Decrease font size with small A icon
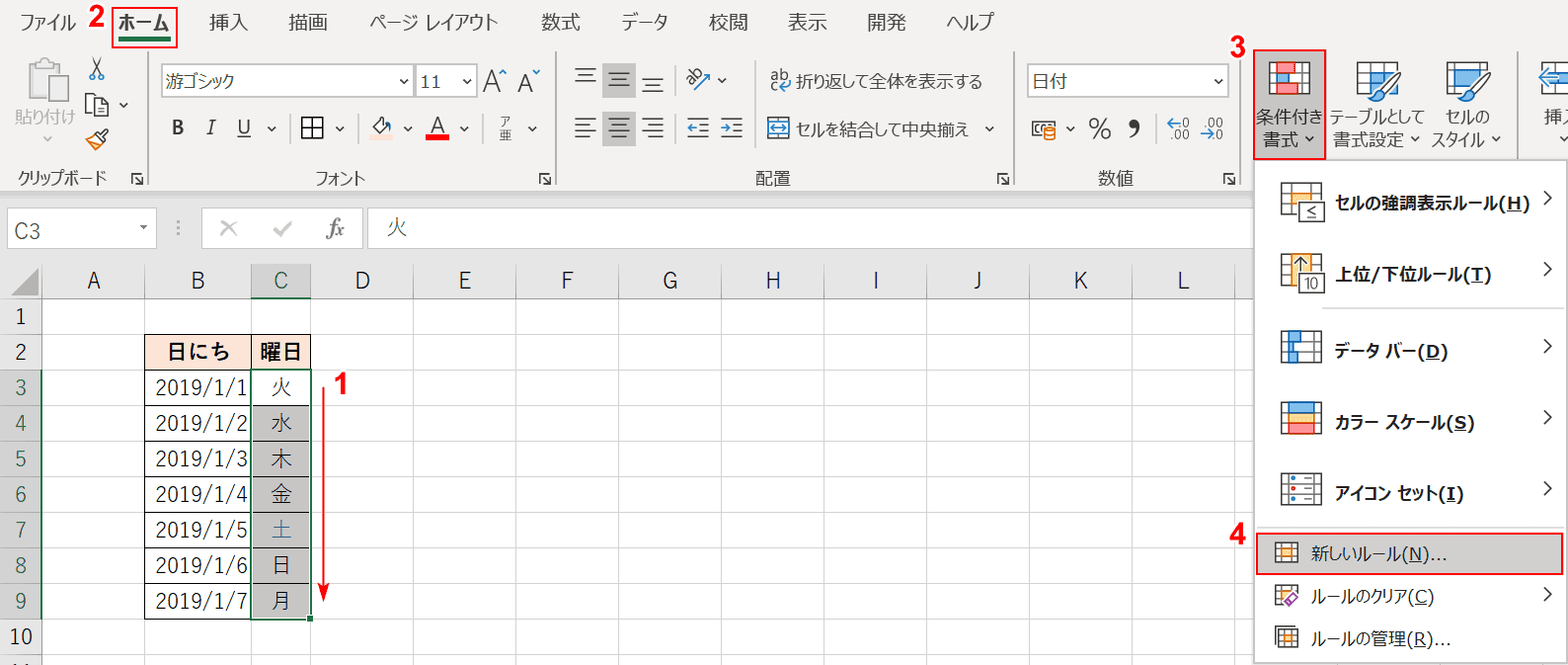The width and height of the screenshot is (1568, 665). tap(528, 81)
